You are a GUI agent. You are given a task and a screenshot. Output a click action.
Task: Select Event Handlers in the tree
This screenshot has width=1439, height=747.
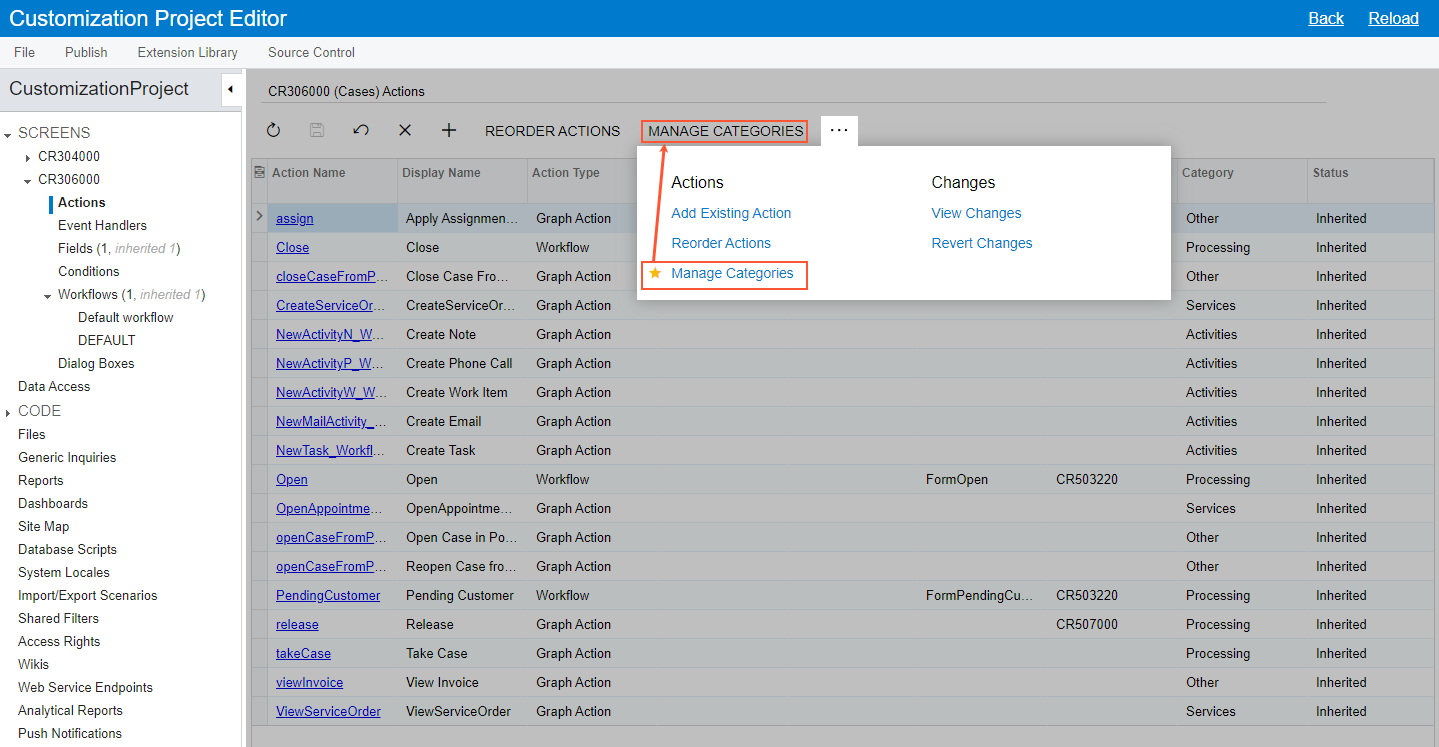click(102, 225)
